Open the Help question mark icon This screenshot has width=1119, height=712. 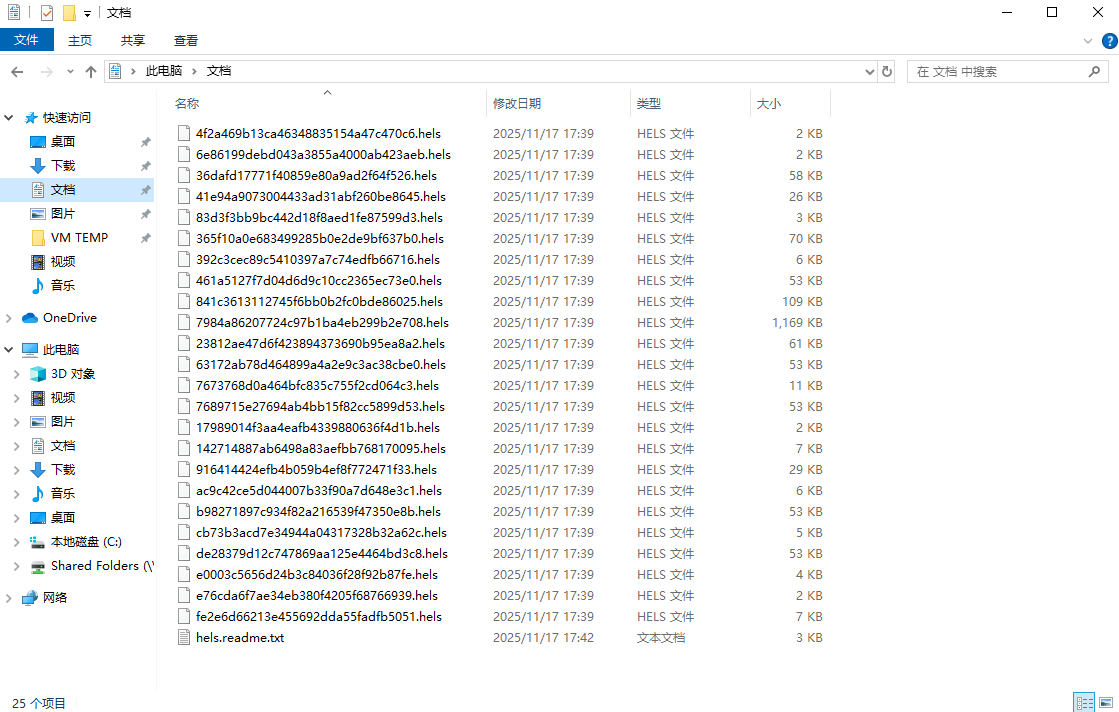[x=1109, y=41]
